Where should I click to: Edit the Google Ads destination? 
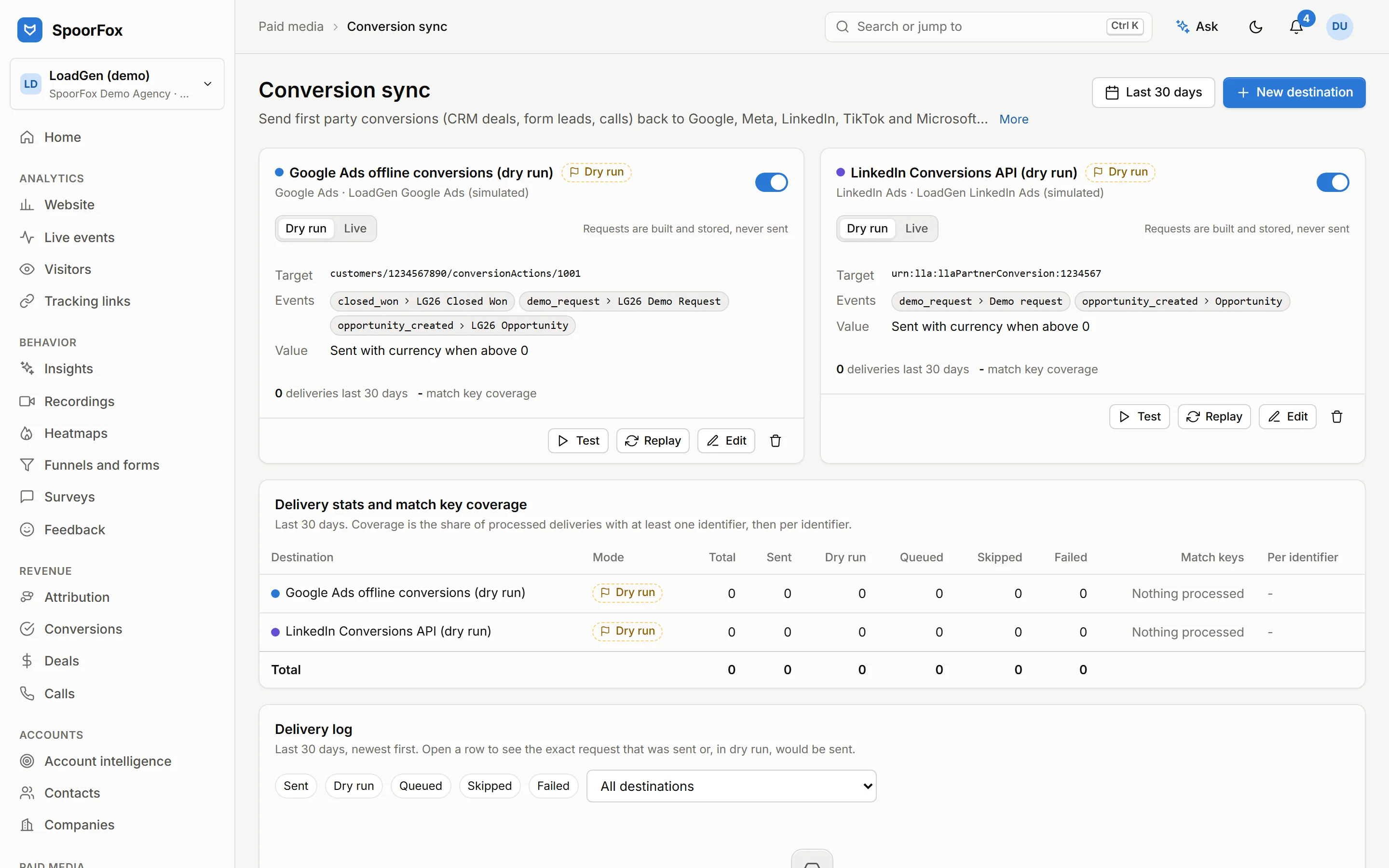[x=726, y=441]
